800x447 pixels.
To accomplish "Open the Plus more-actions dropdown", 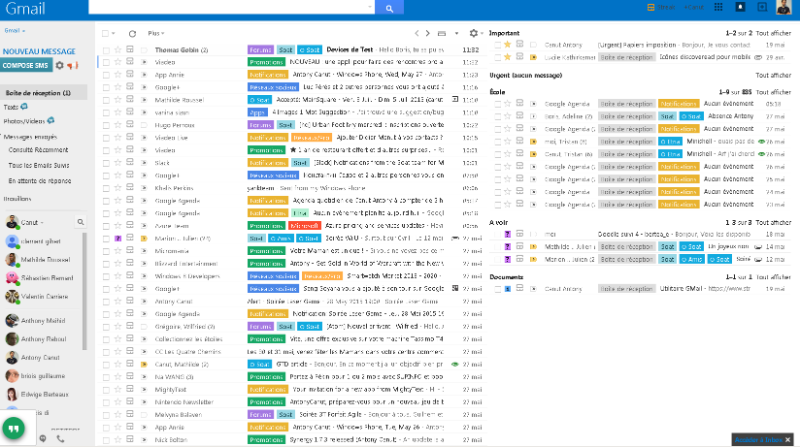I will [156, 33].
